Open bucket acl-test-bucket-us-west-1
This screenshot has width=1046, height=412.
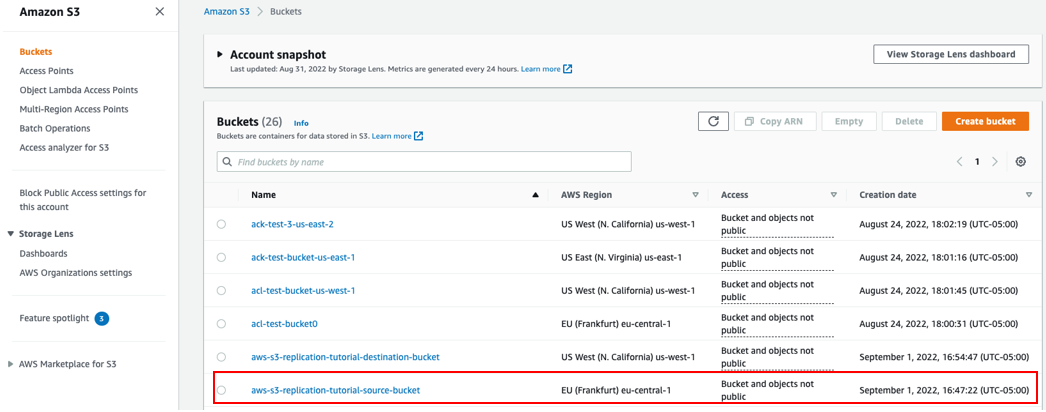303,291
